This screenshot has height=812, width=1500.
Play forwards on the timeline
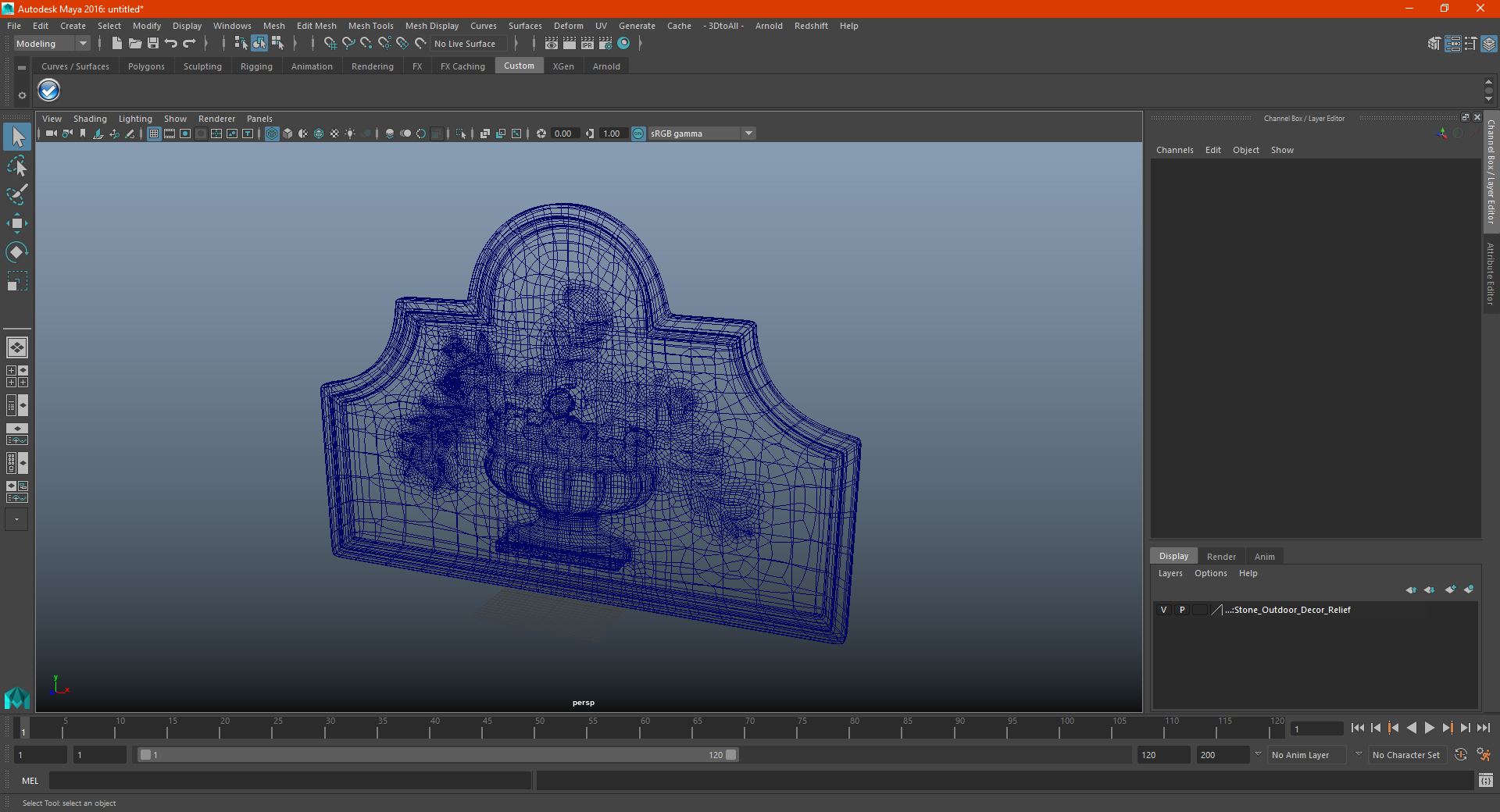1429,728
